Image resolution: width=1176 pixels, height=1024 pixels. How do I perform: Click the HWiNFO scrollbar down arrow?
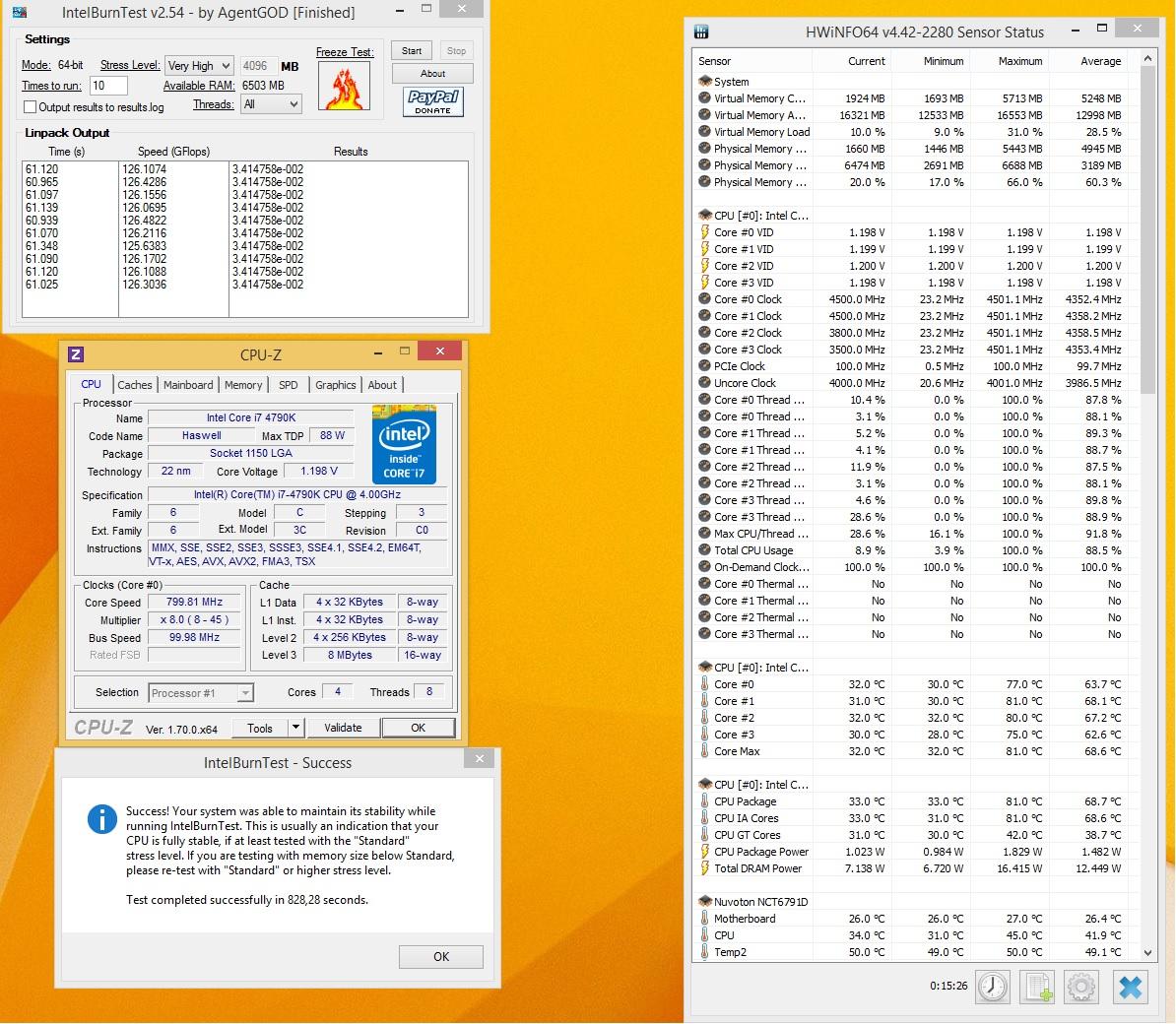1147,952
